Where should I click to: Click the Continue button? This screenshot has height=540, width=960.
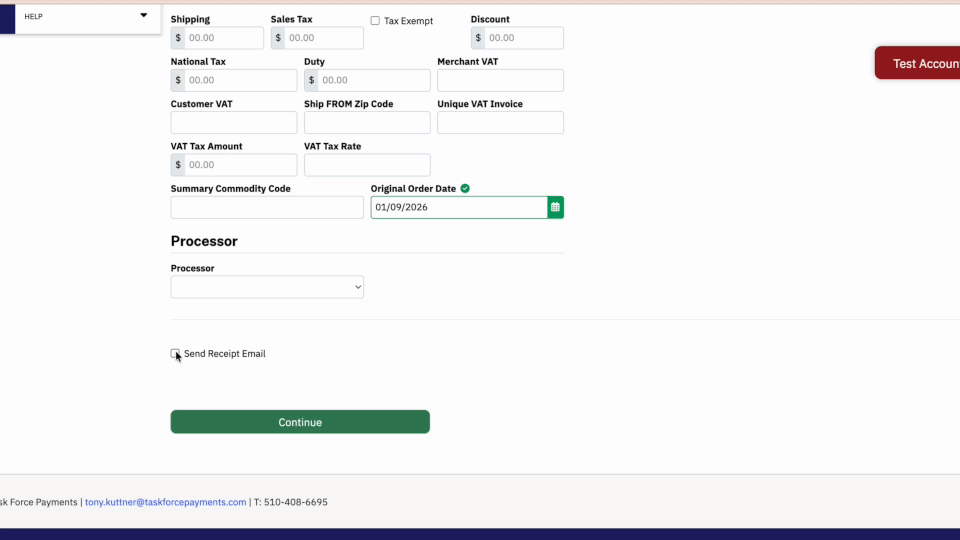tap(300, 422)
